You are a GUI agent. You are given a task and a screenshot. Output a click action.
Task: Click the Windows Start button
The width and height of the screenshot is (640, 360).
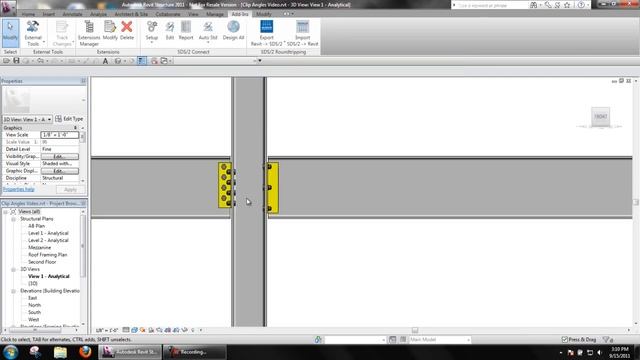coord(11,352)
